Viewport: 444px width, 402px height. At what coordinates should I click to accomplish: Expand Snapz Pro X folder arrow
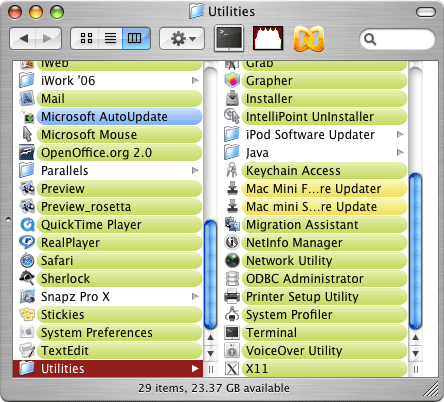point(195,296)
